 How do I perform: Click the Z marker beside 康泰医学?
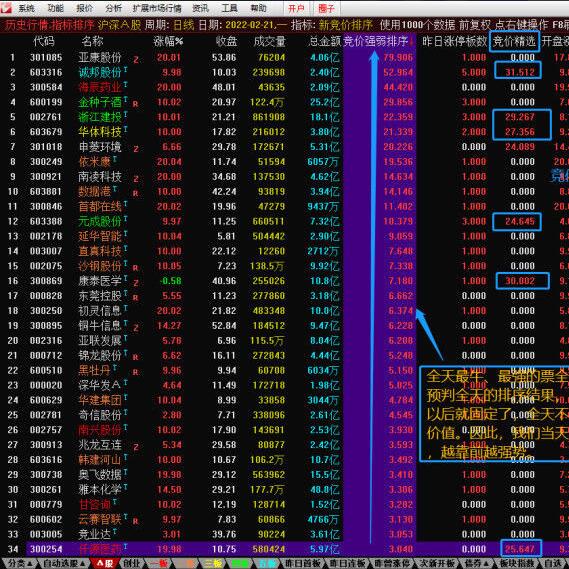[136, 283]
